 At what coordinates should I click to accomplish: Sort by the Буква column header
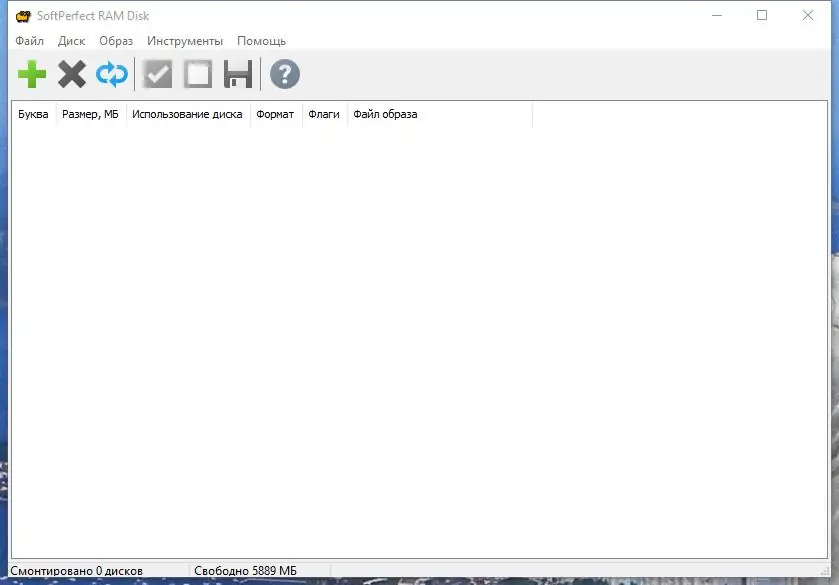point(33,114)
